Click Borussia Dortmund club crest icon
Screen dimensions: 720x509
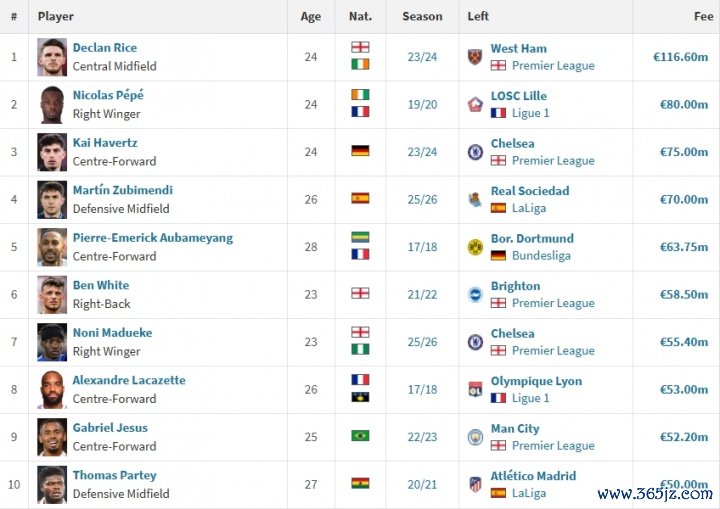[x=475, y=247]
